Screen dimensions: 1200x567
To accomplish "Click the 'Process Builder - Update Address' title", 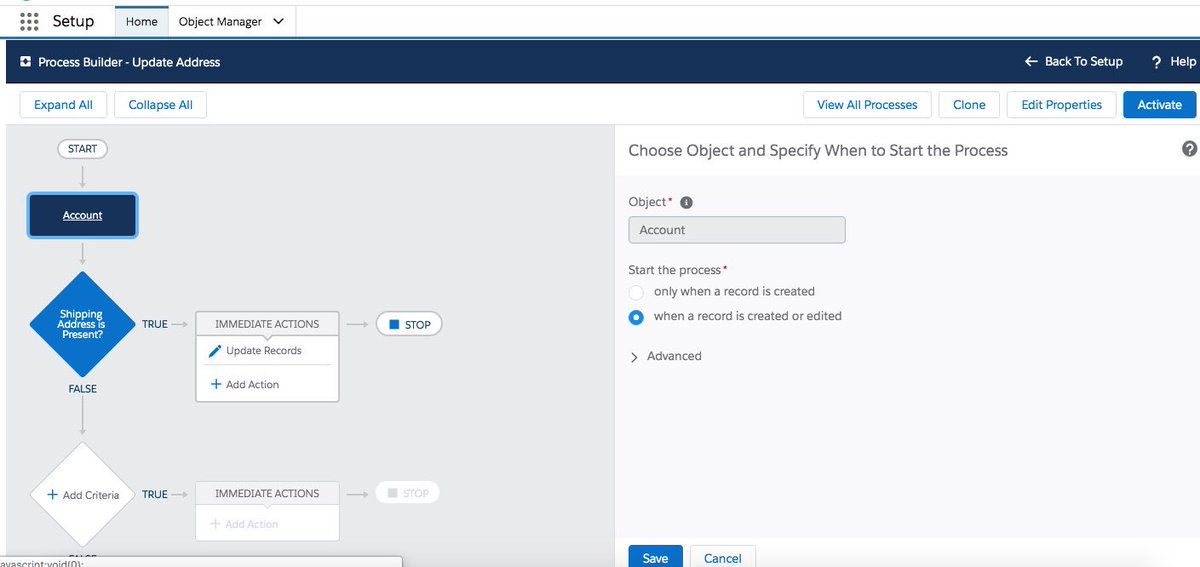I will point(129,62).
